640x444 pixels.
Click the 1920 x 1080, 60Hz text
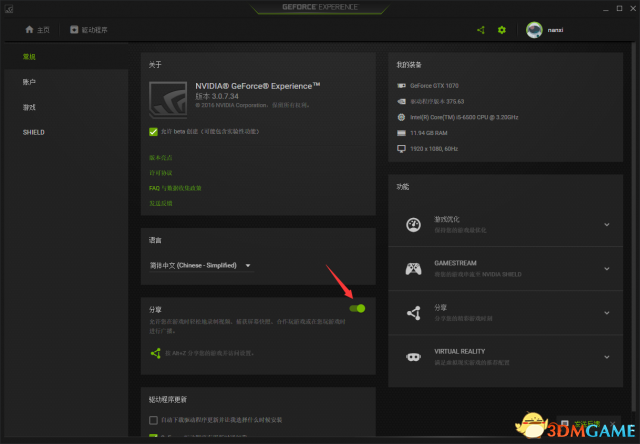(434, 149)
